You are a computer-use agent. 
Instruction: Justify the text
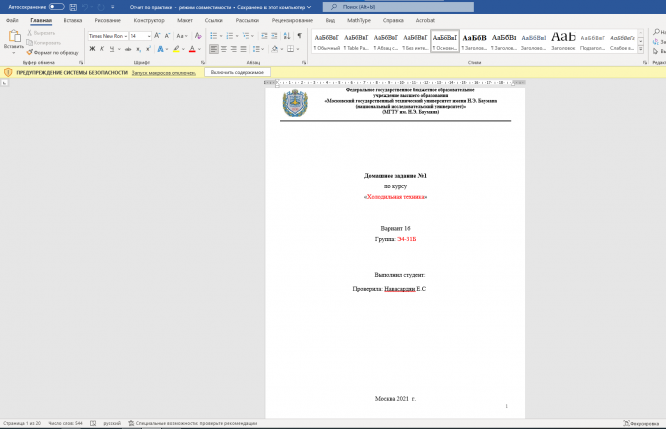tap(243, 49)
